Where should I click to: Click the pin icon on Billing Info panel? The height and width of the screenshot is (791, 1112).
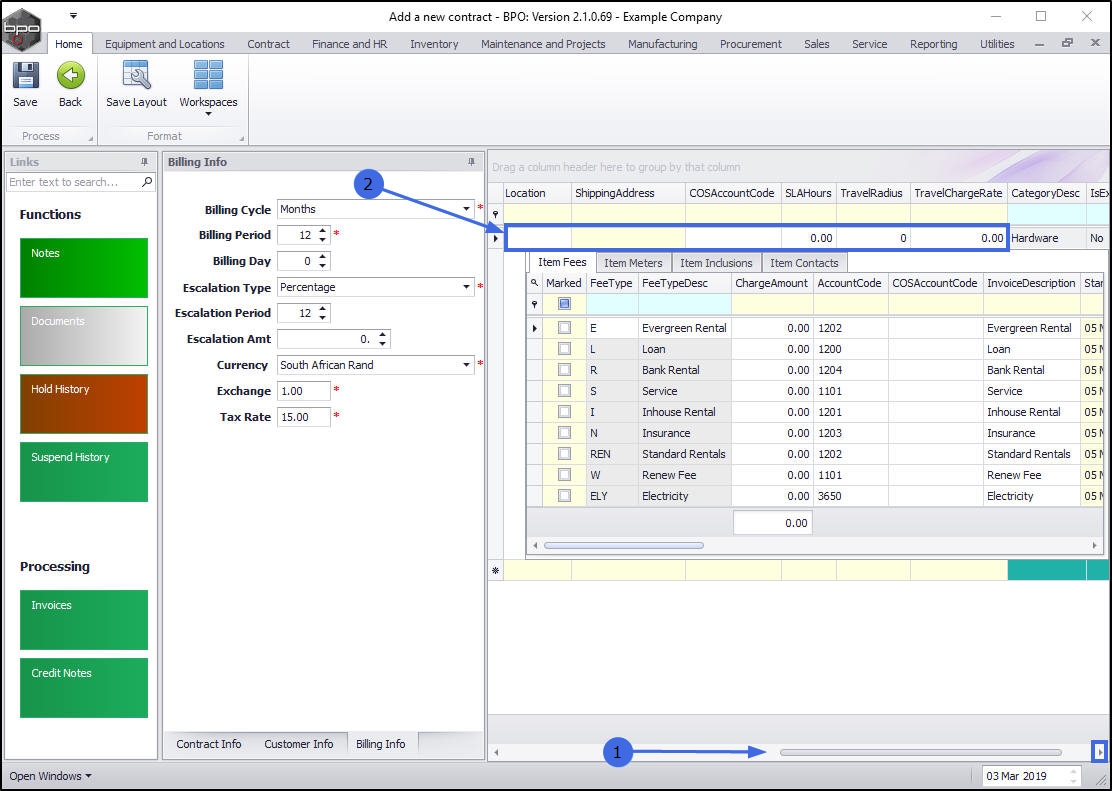click(x=472, y=162)
